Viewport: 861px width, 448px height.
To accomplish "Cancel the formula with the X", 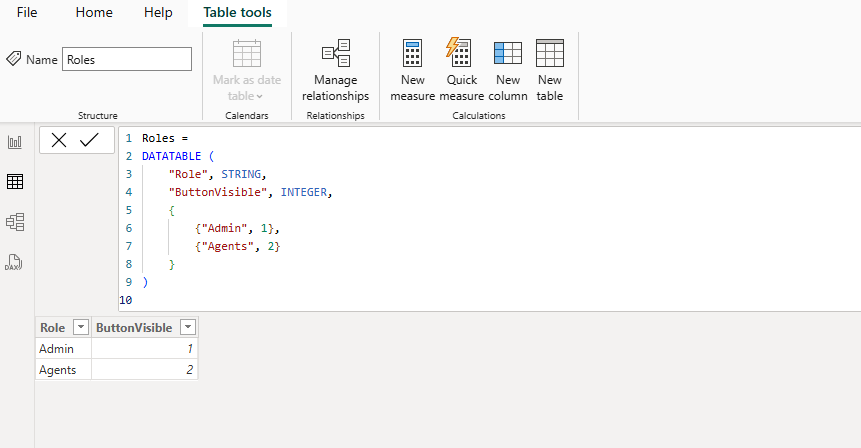I will click(x=59, y=141).
